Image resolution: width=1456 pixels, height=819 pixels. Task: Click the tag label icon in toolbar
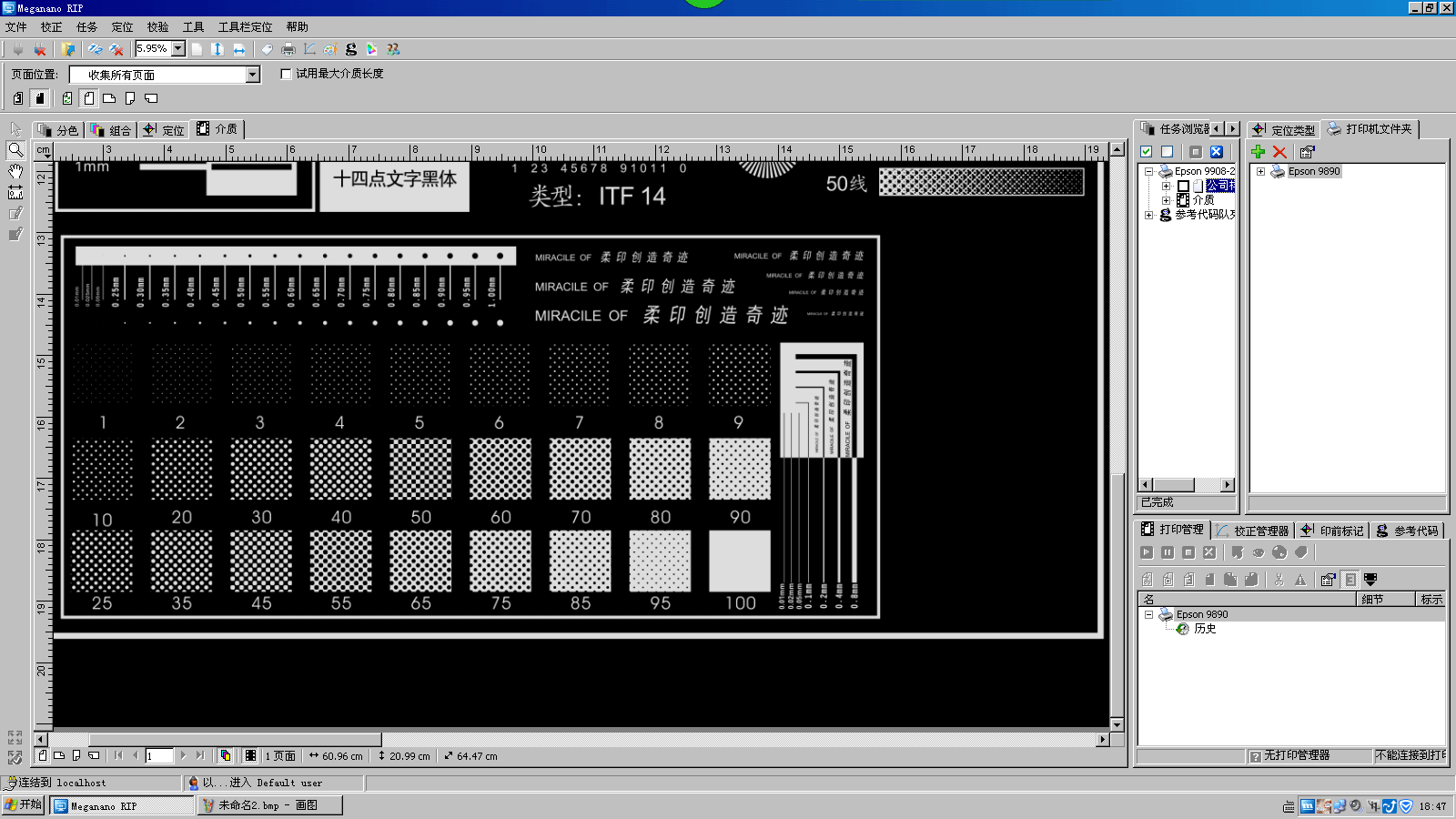[x=267, y=49]
